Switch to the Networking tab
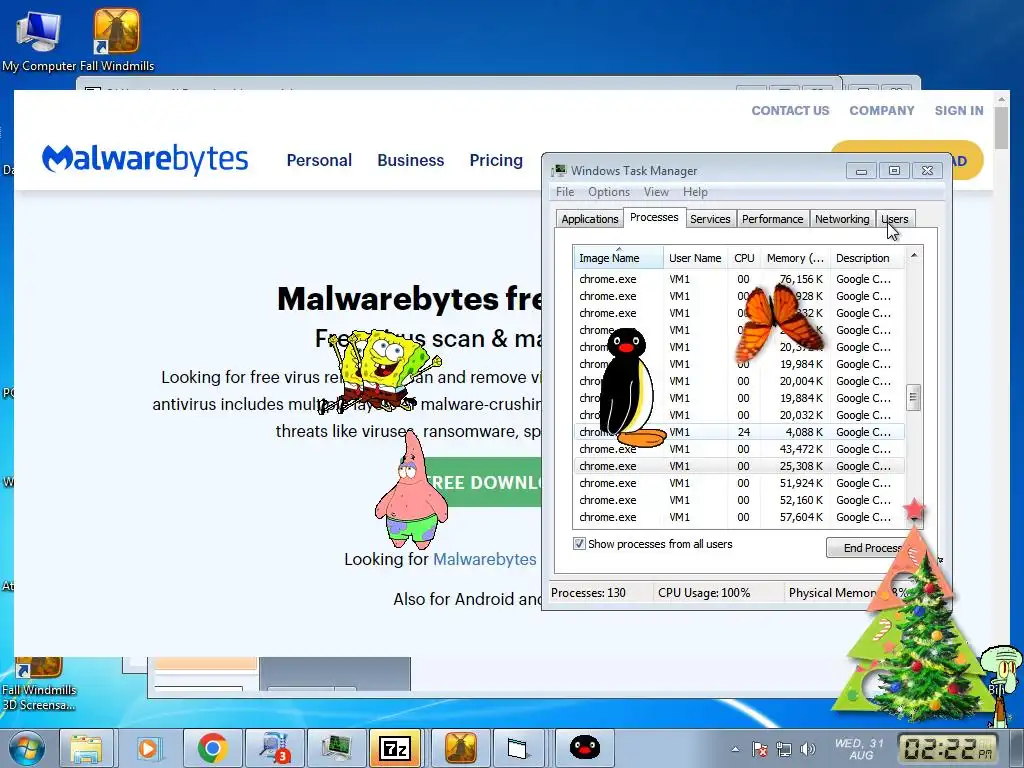The height and width of the screenshot is (768, 1024). point(842,219)
